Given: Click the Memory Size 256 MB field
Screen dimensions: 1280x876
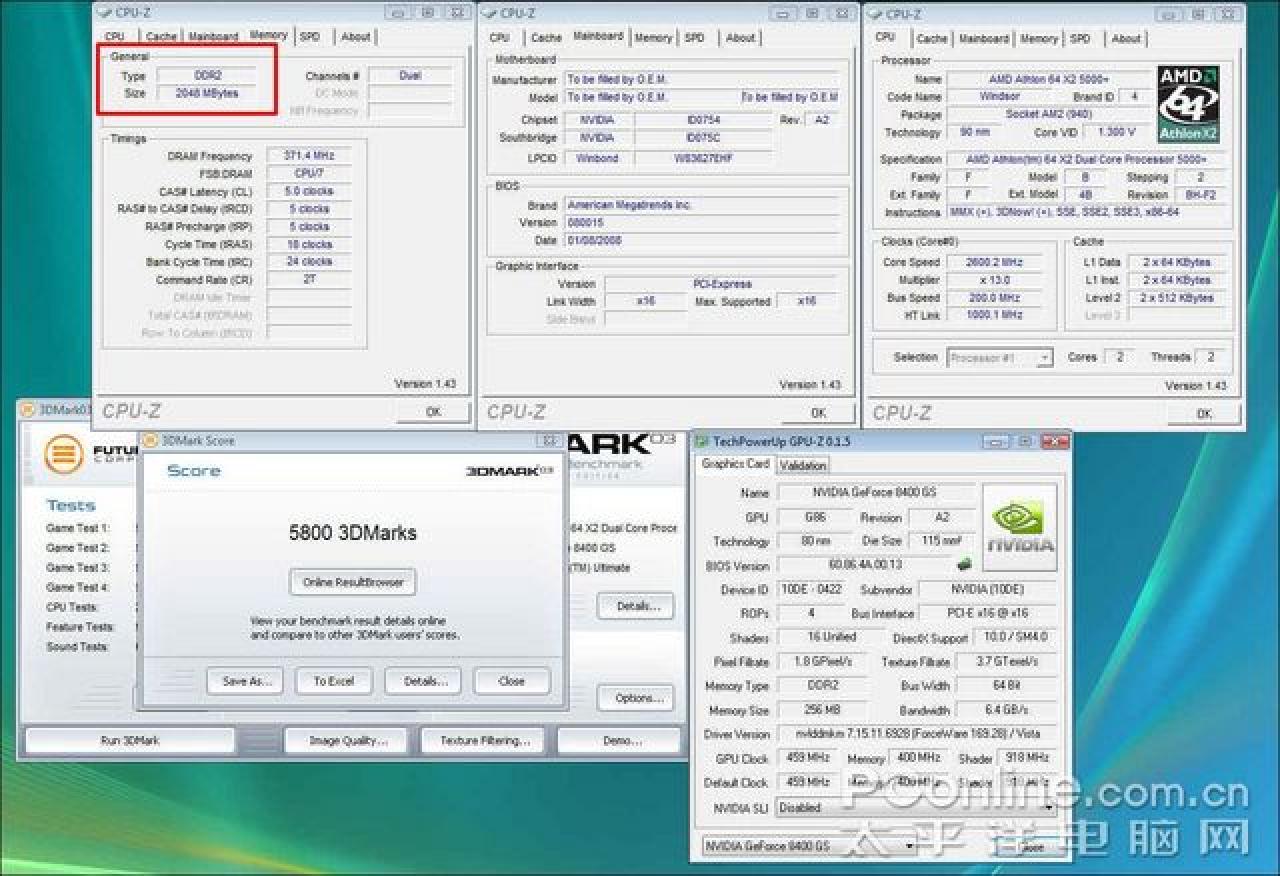Looking at the screenshot, I should pyautogui.click(x=822, y=710).
